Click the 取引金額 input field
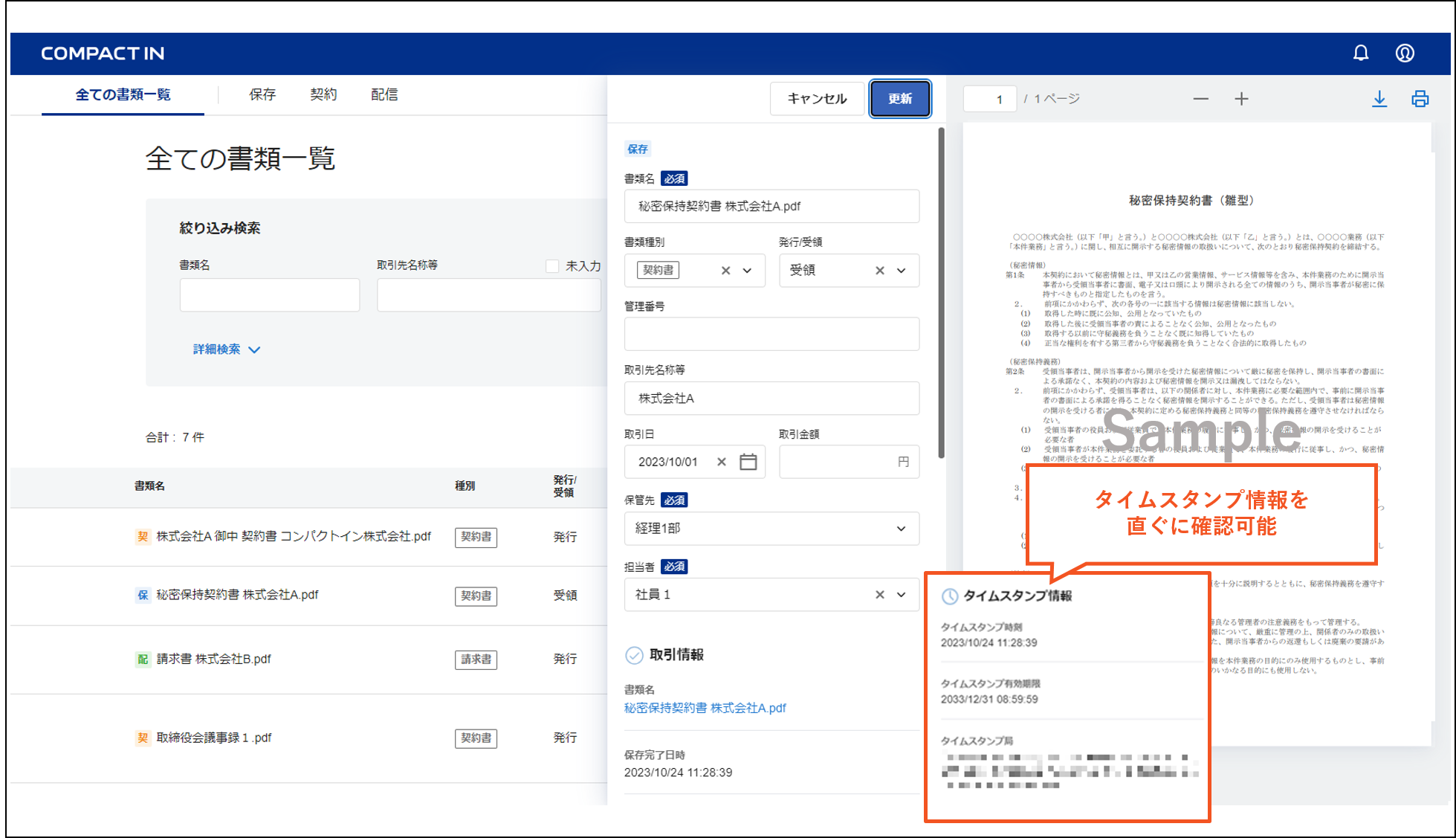 (849, 462)
